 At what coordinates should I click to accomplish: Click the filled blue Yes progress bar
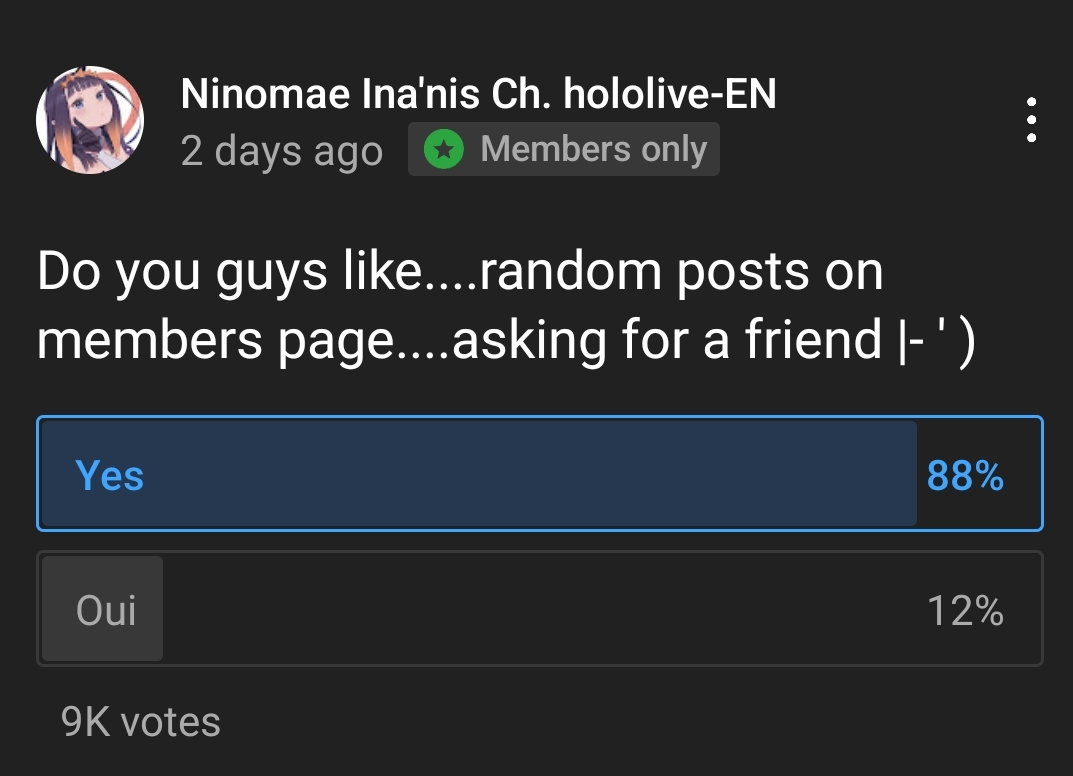(x=479, y=474)
